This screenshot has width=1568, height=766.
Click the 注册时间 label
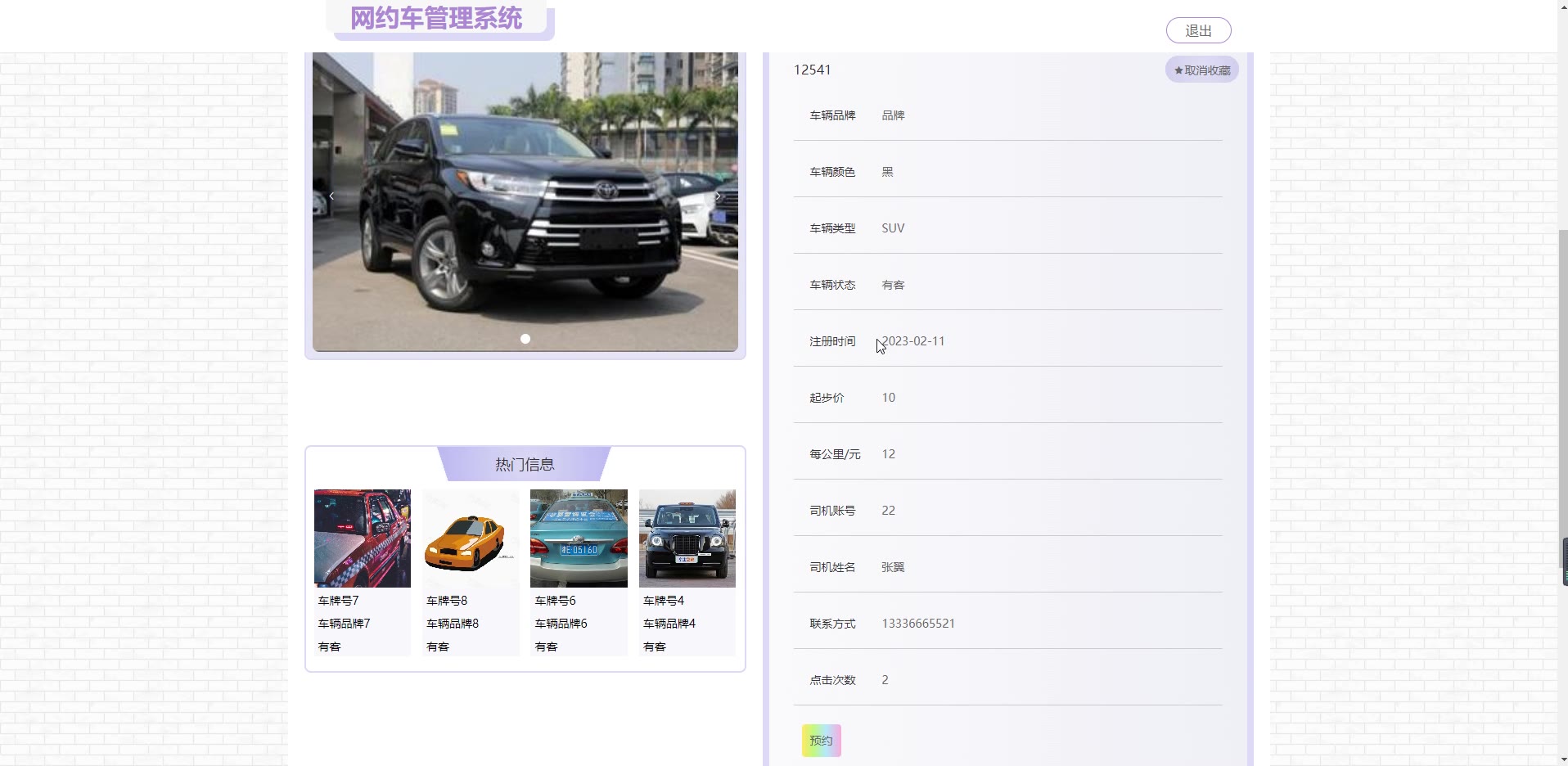tap(832, 341)
